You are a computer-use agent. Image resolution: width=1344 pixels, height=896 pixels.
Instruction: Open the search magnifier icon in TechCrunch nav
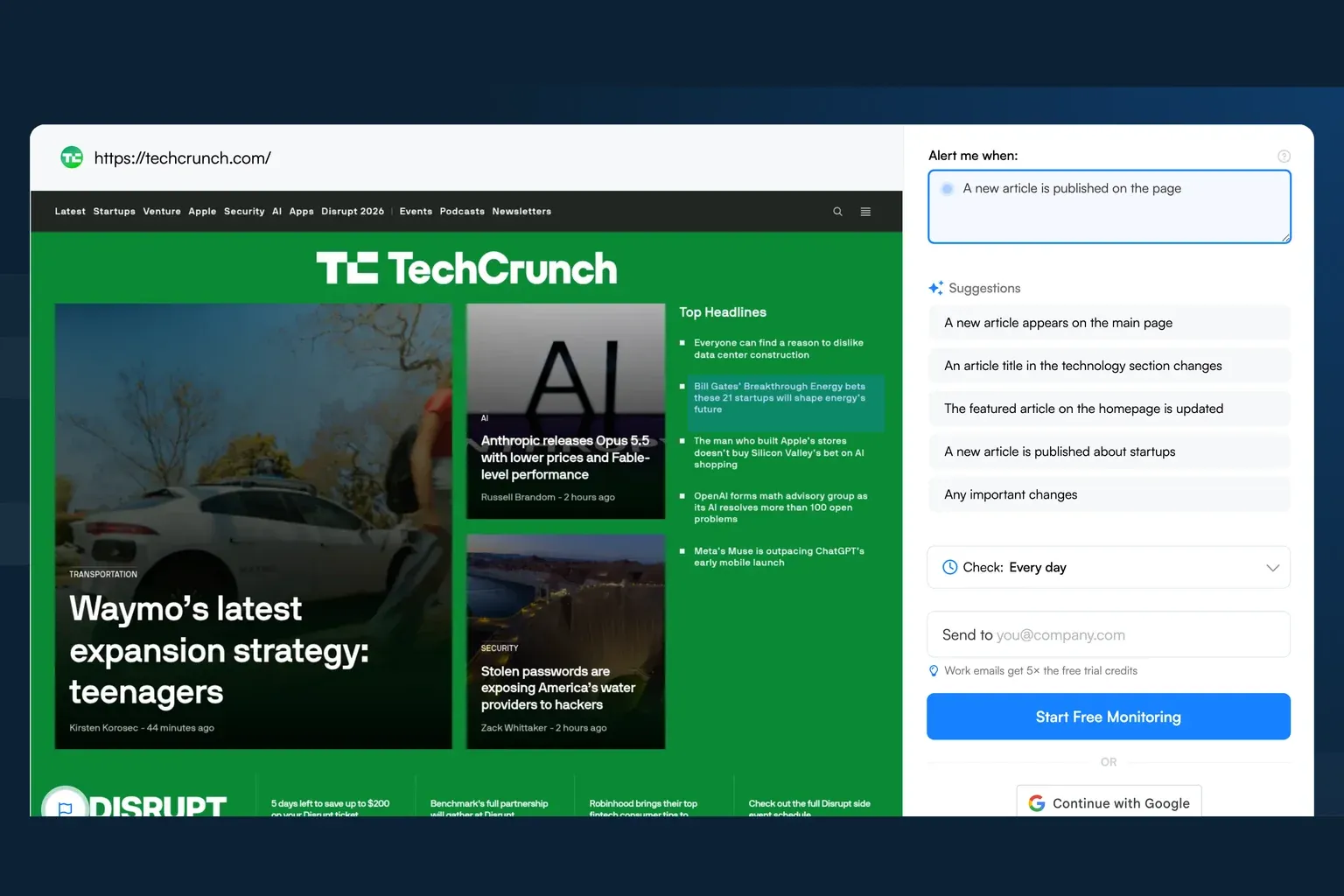[837, 212]
